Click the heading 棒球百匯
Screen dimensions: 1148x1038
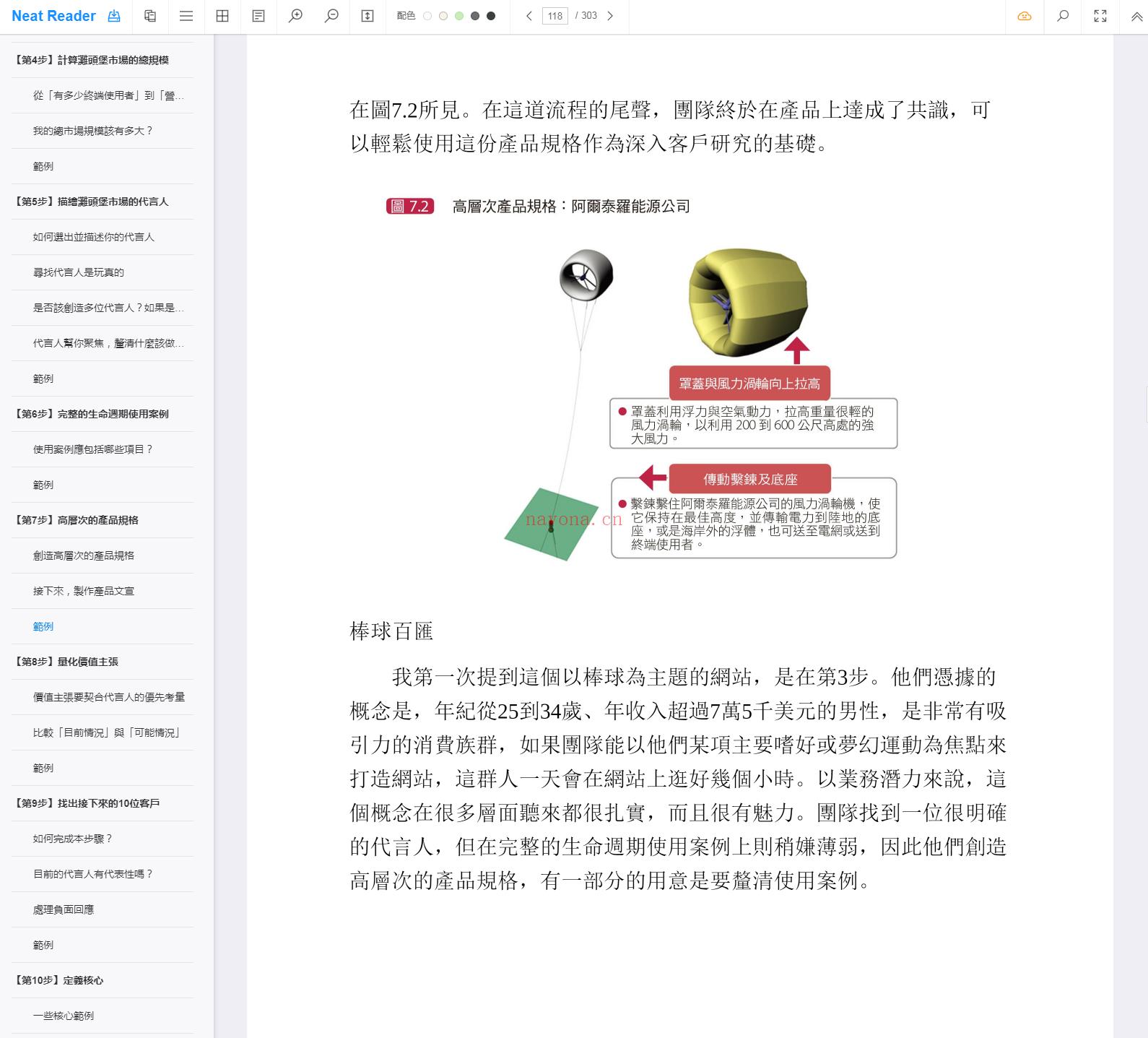tap(391, 631)
